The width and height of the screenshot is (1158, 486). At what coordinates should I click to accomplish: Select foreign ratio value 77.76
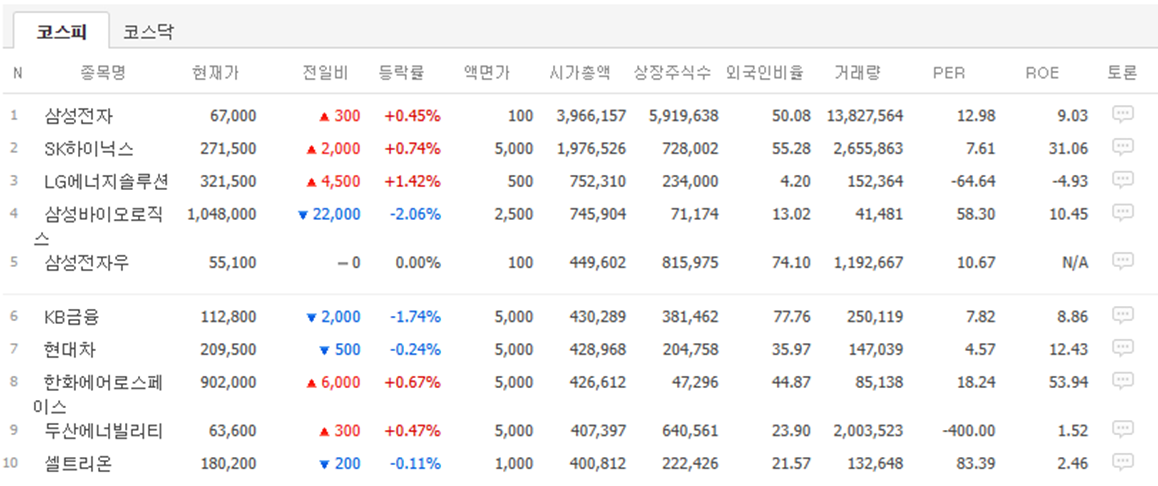click(x=792, y=317)
